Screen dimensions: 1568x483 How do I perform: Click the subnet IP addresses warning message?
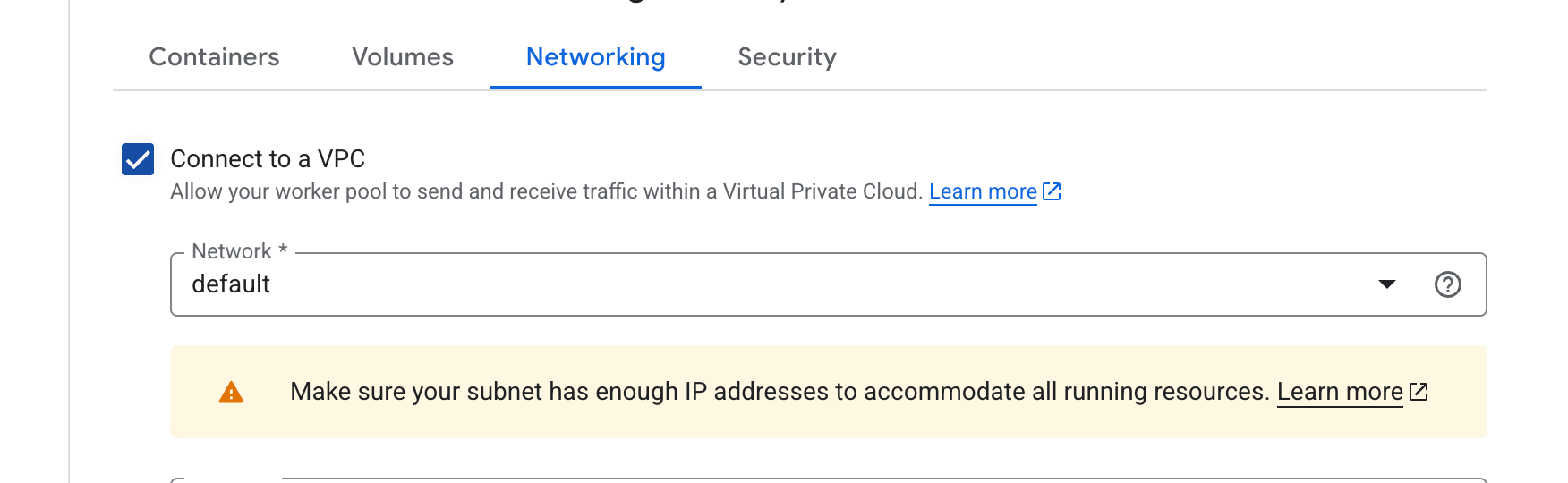tap(779, 392)
